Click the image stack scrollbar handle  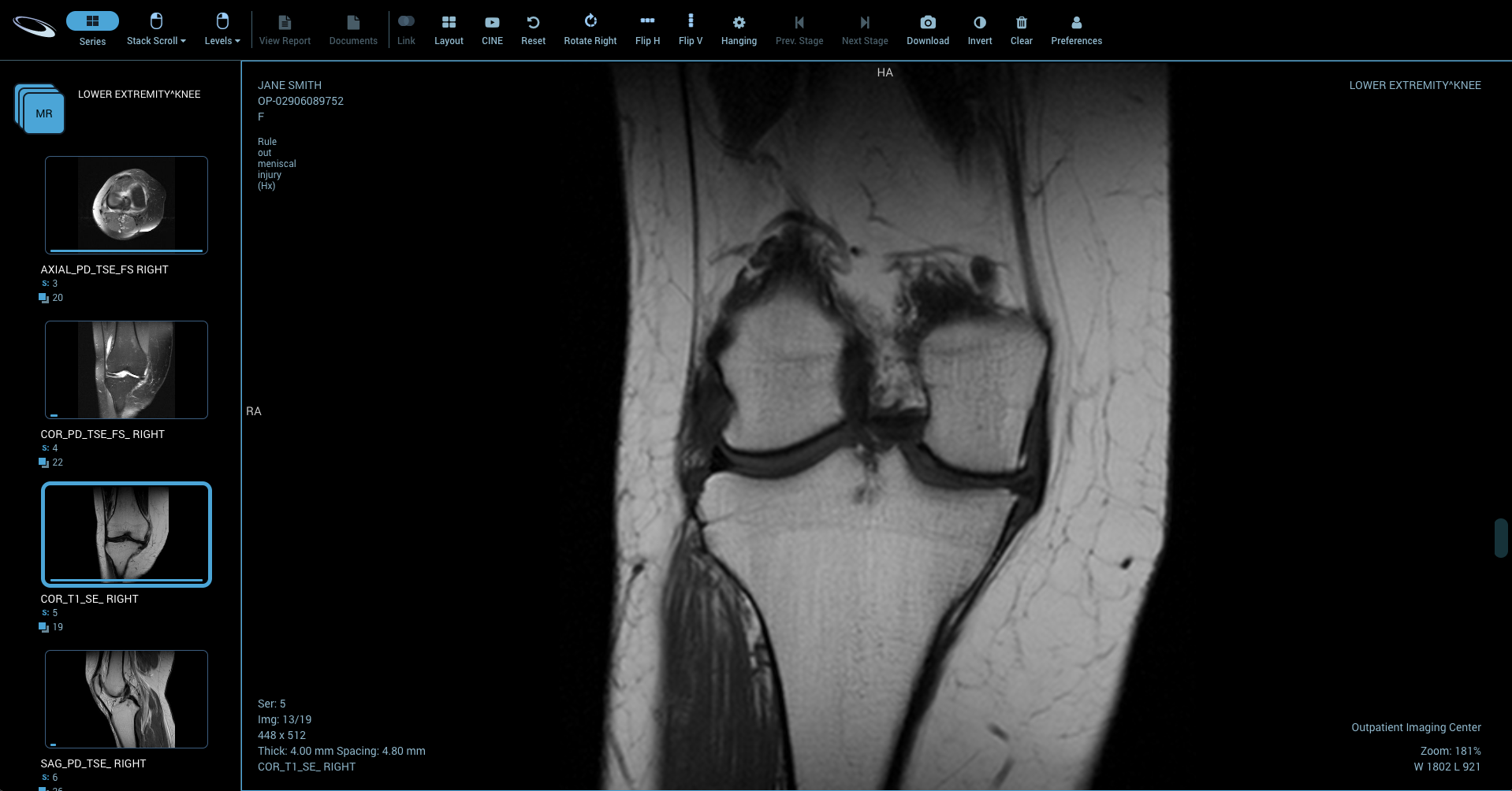tap(1500, 538)
